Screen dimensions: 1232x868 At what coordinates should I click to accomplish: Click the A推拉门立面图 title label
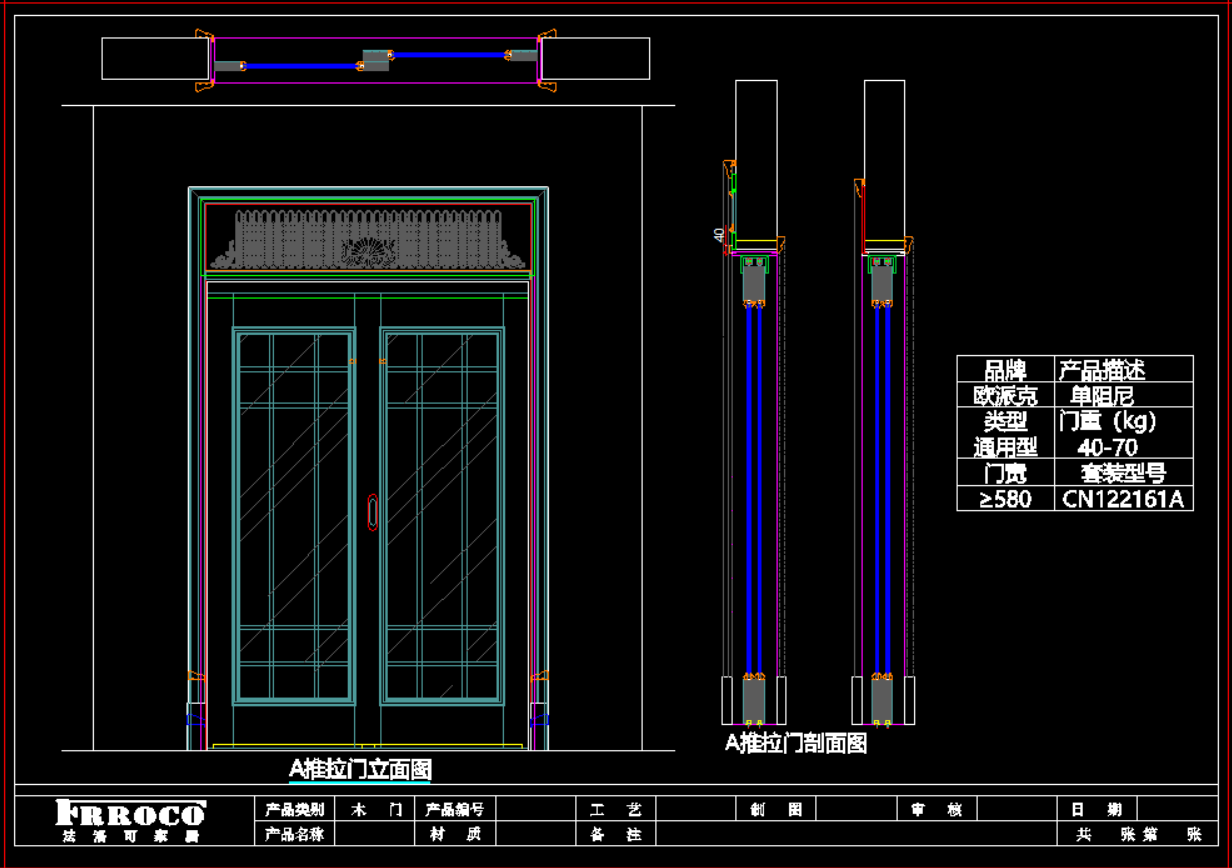tap(360, 768)
